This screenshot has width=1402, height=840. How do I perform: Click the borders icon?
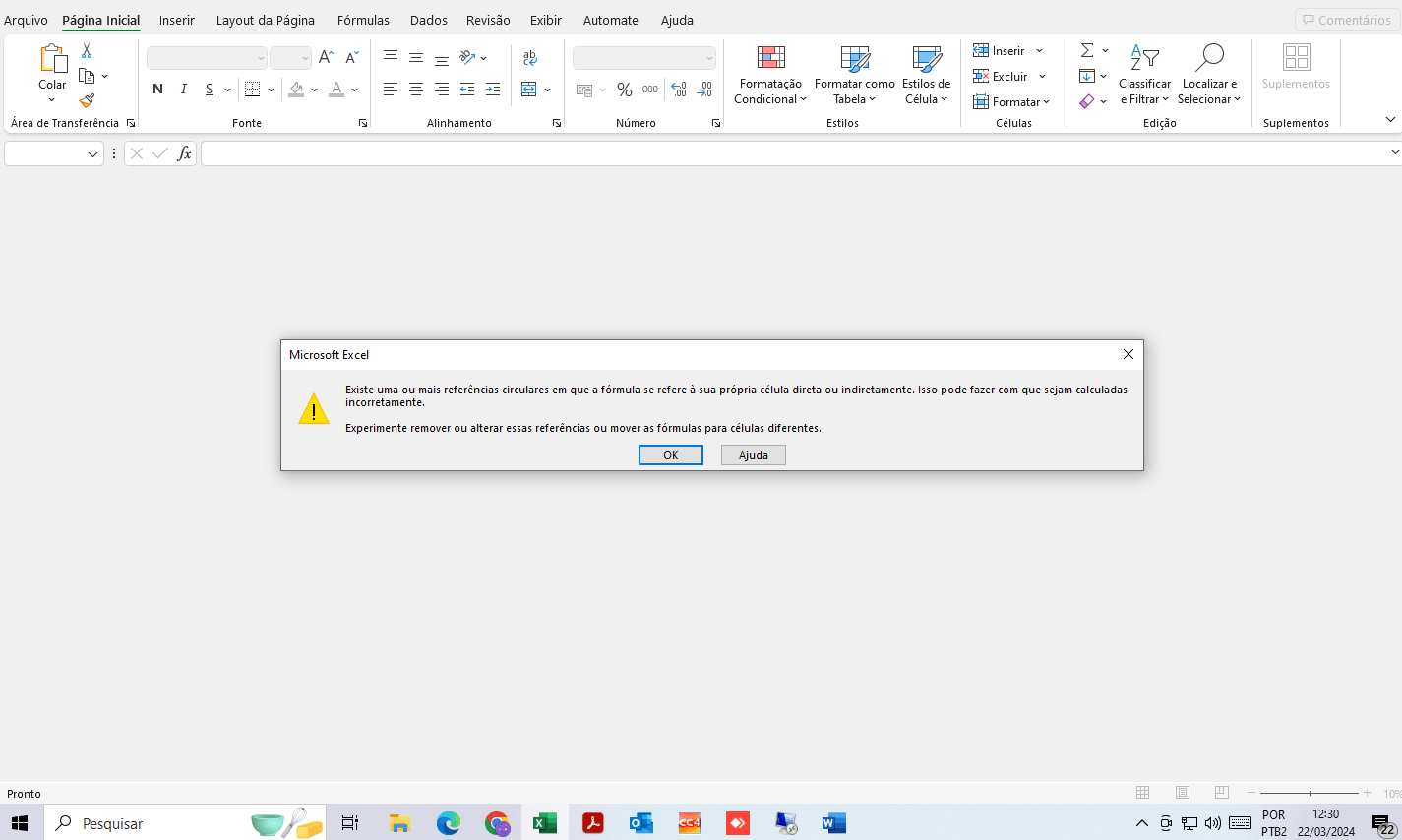pyautogui.click(x=253, y=90)
